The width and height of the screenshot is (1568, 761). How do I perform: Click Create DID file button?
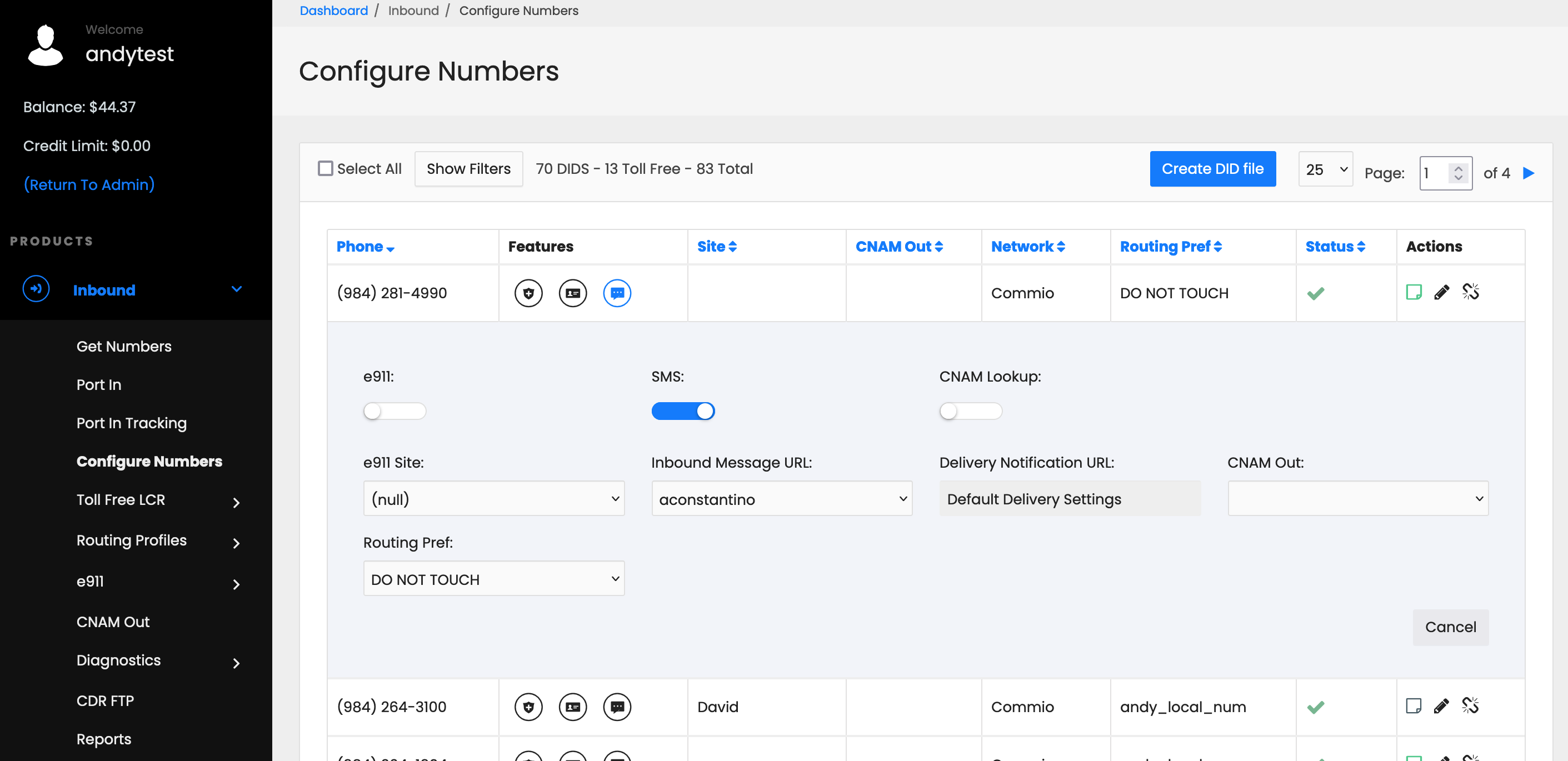[1212, 169]
